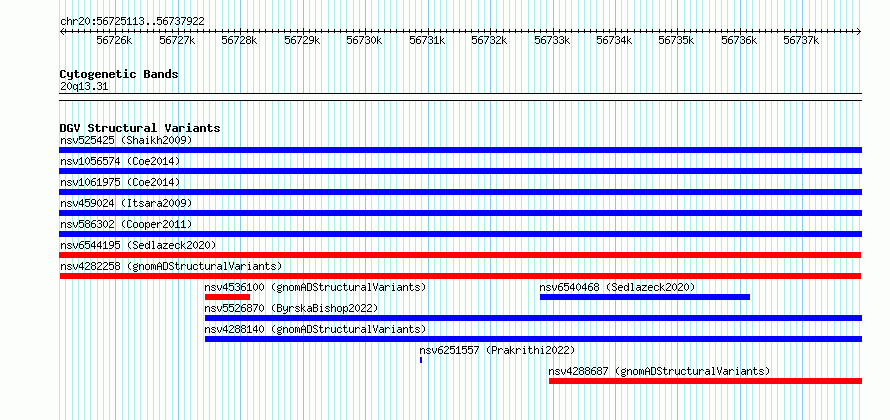Screen dimensions: 890x420
Task: Click the ruler's left end arrow
Action: tap(62, 31)
